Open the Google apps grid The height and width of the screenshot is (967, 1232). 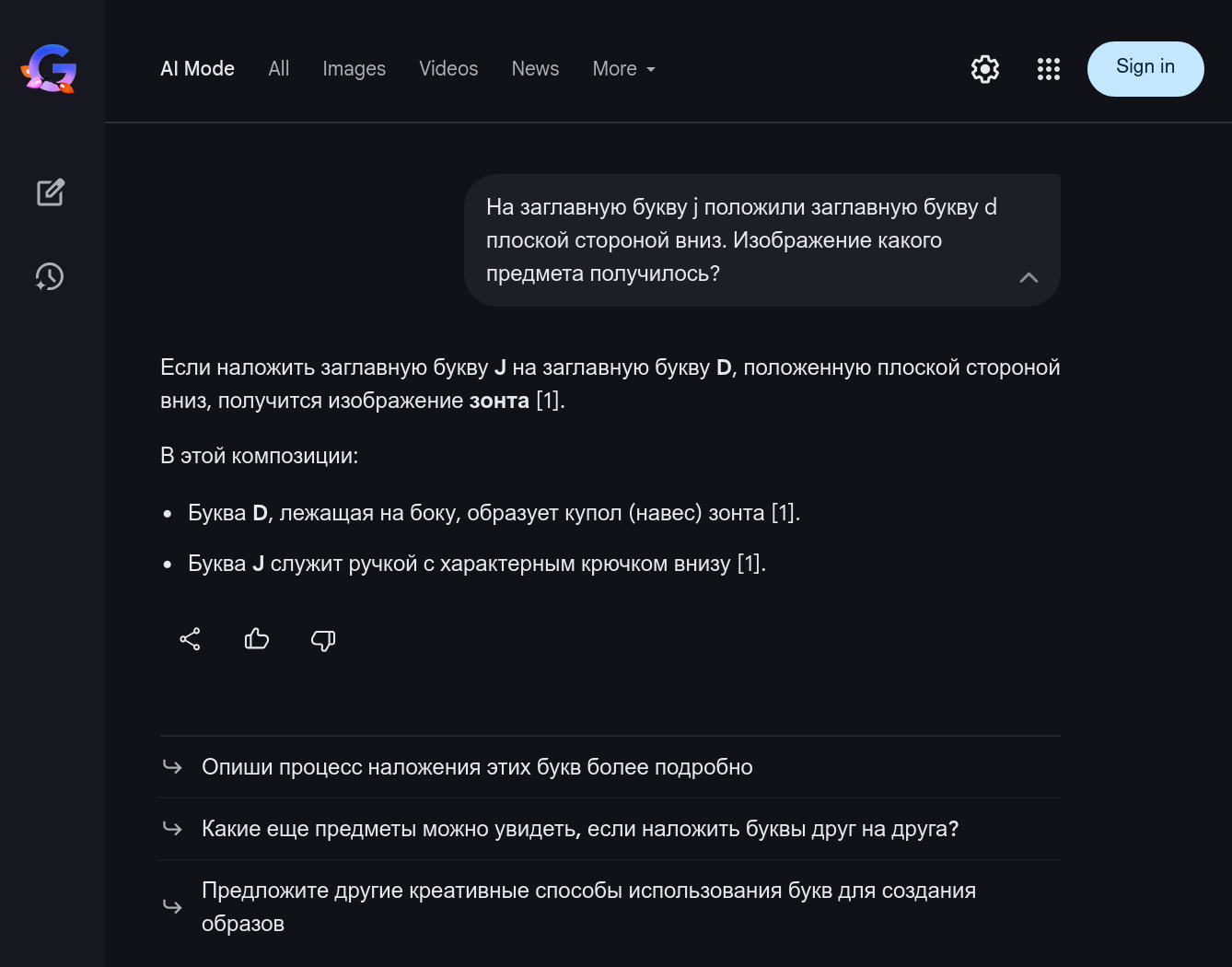coord(1048,69)
